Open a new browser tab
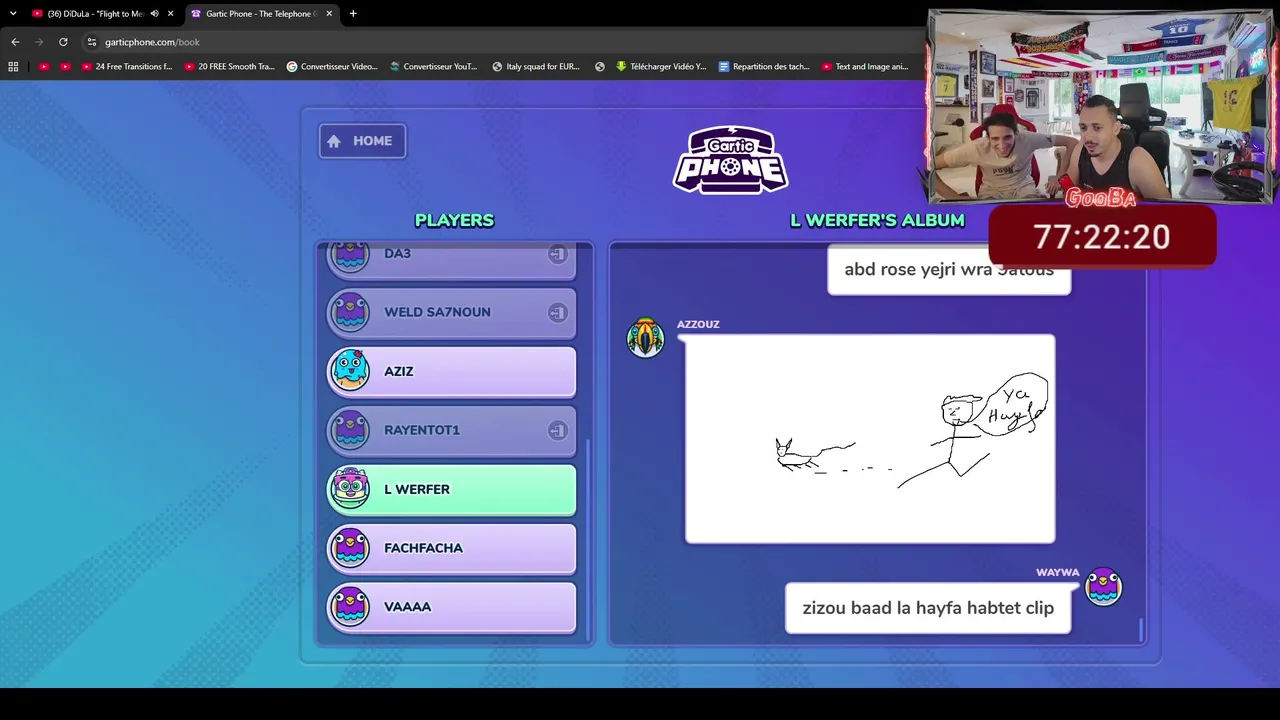The image size is (1280, 720). point(353,14)
